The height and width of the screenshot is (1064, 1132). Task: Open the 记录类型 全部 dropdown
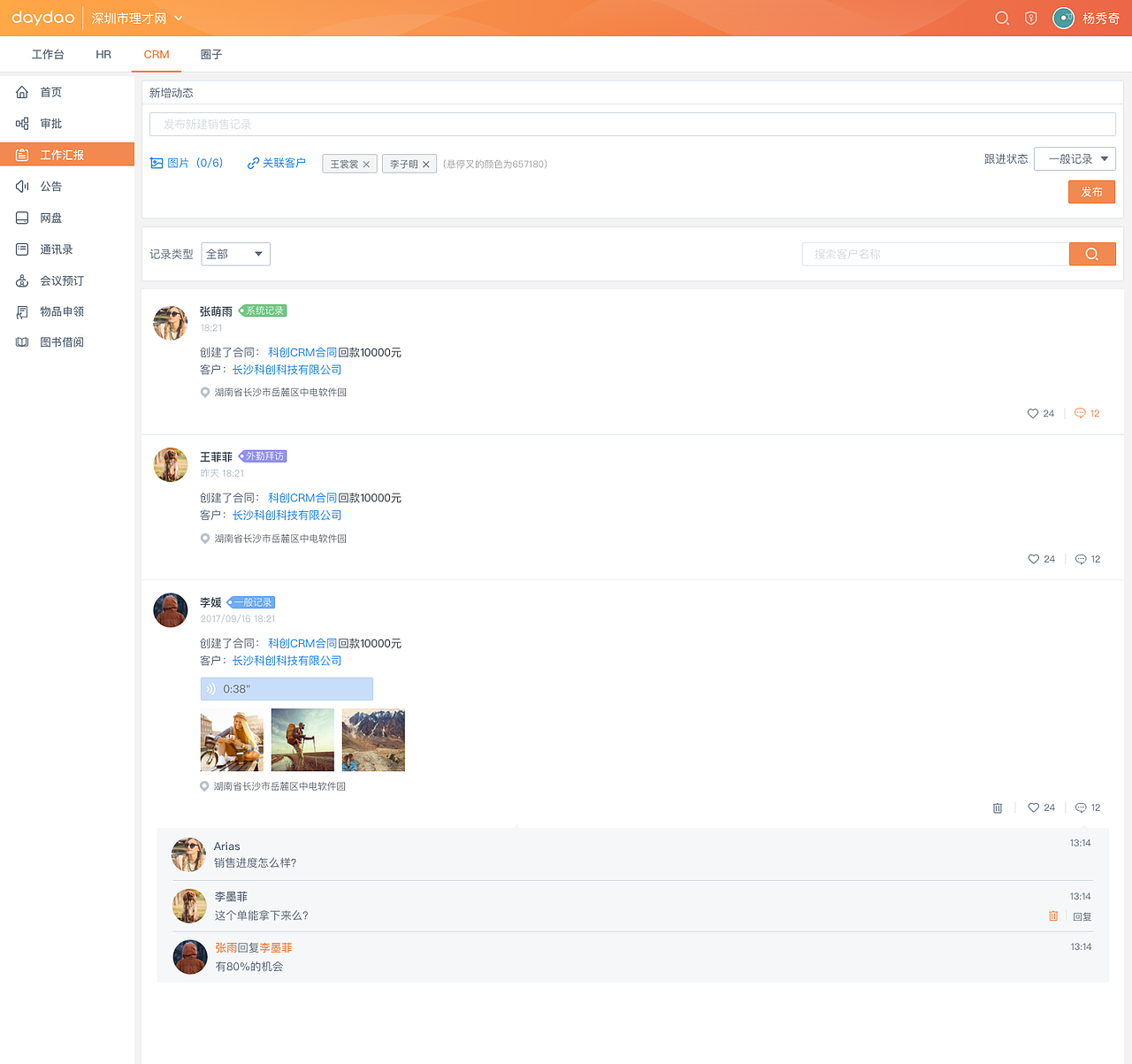tap(235, 254)
